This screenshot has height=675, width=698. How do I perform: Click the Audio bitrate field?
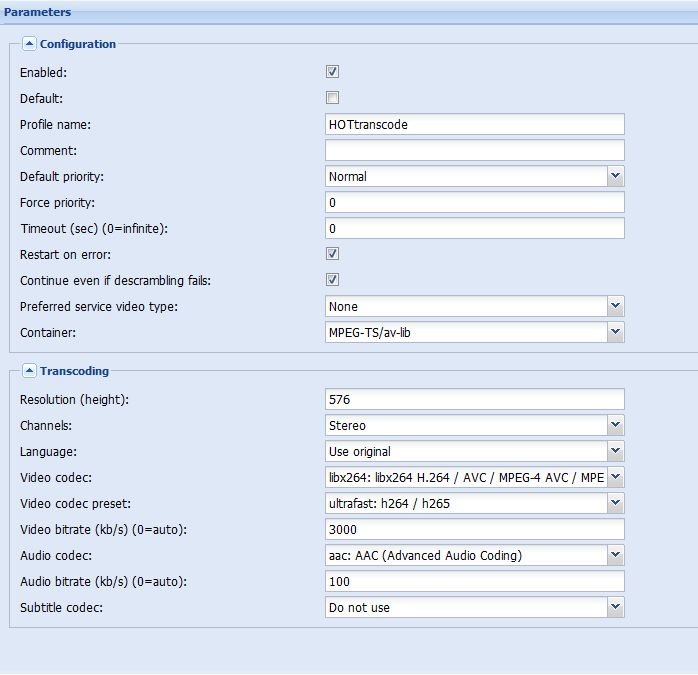coord(475,581)
